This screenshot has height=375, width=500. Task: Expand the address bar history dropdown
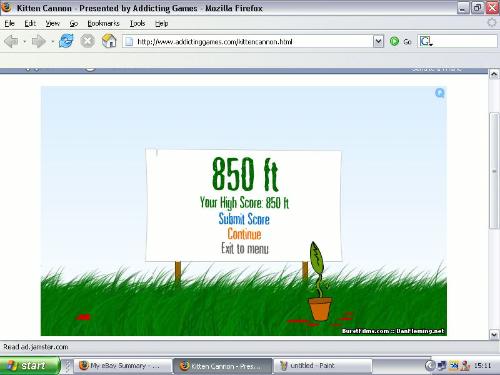click(378, 41)
